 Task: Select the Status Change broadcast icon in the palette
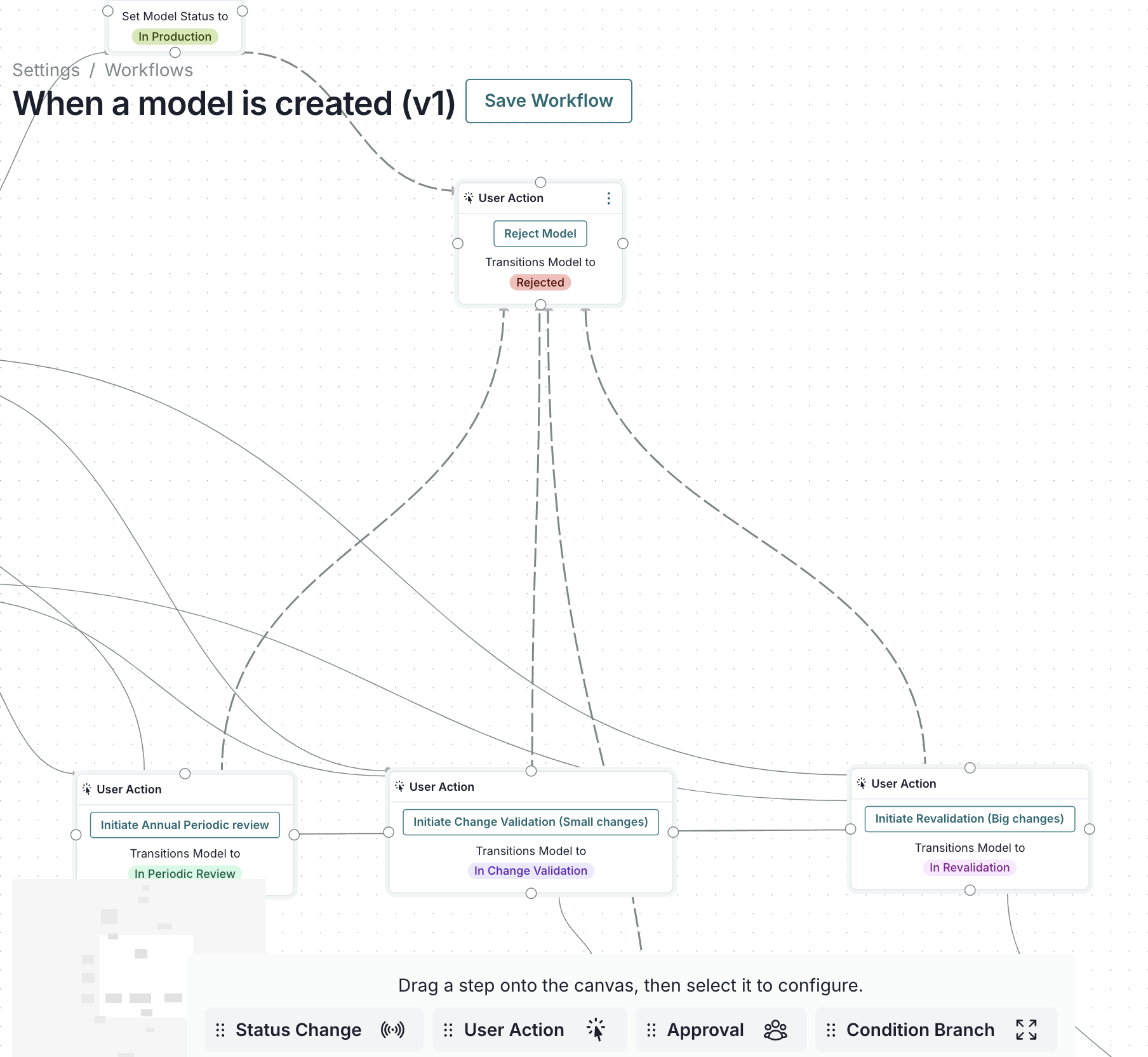pyautogui.click(x=392, y=1030)
